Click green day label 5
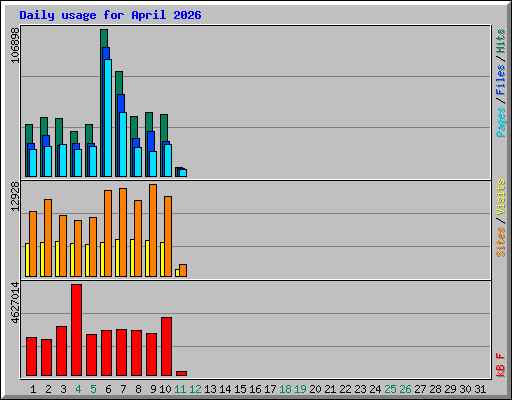512x400 pixels. tap(93, 389)
